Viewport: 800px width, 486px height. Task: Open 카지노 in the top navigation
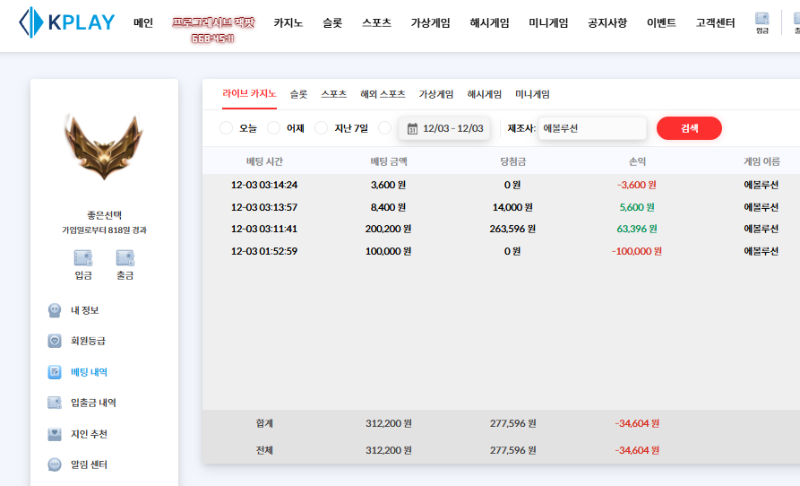pyautogui.click(x=288, y=23)
